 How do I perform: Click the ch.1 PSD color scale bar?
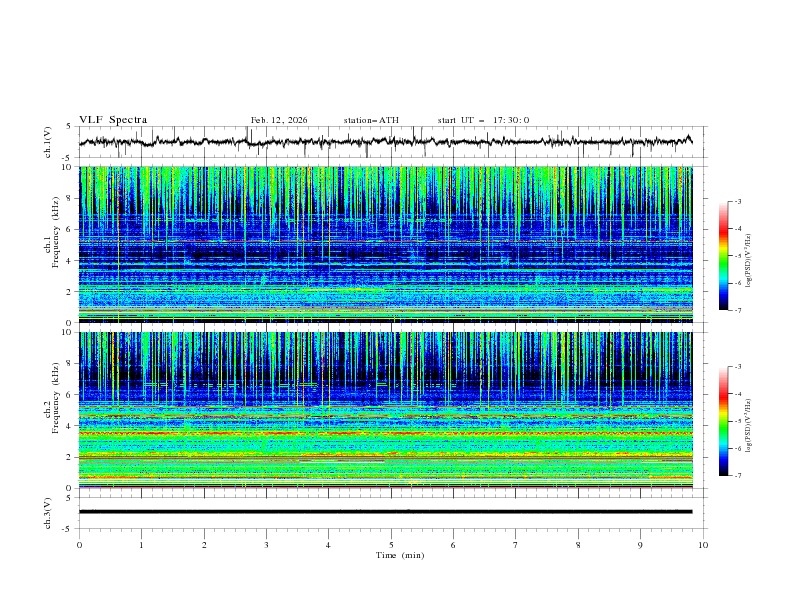724,256
